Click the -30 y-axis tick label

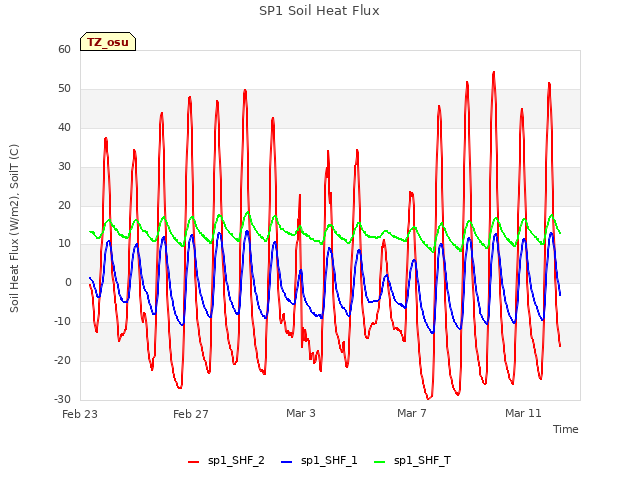[63, 400]
